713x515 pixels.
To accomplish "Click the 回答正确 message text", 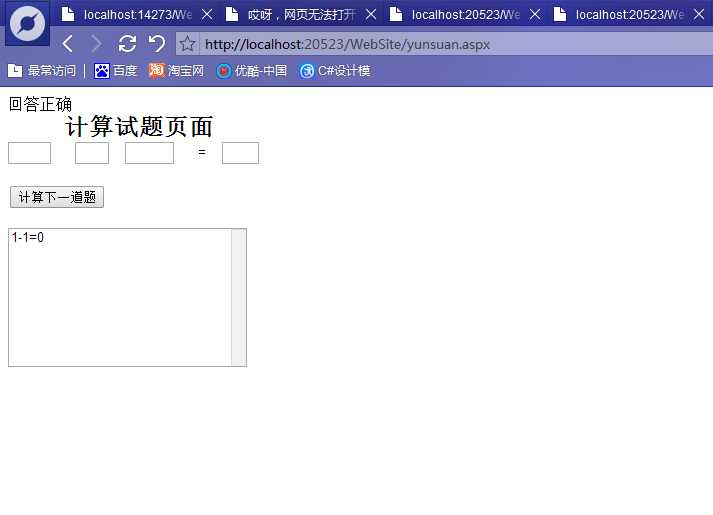I will pyautogui.click(x=40, y=104).
